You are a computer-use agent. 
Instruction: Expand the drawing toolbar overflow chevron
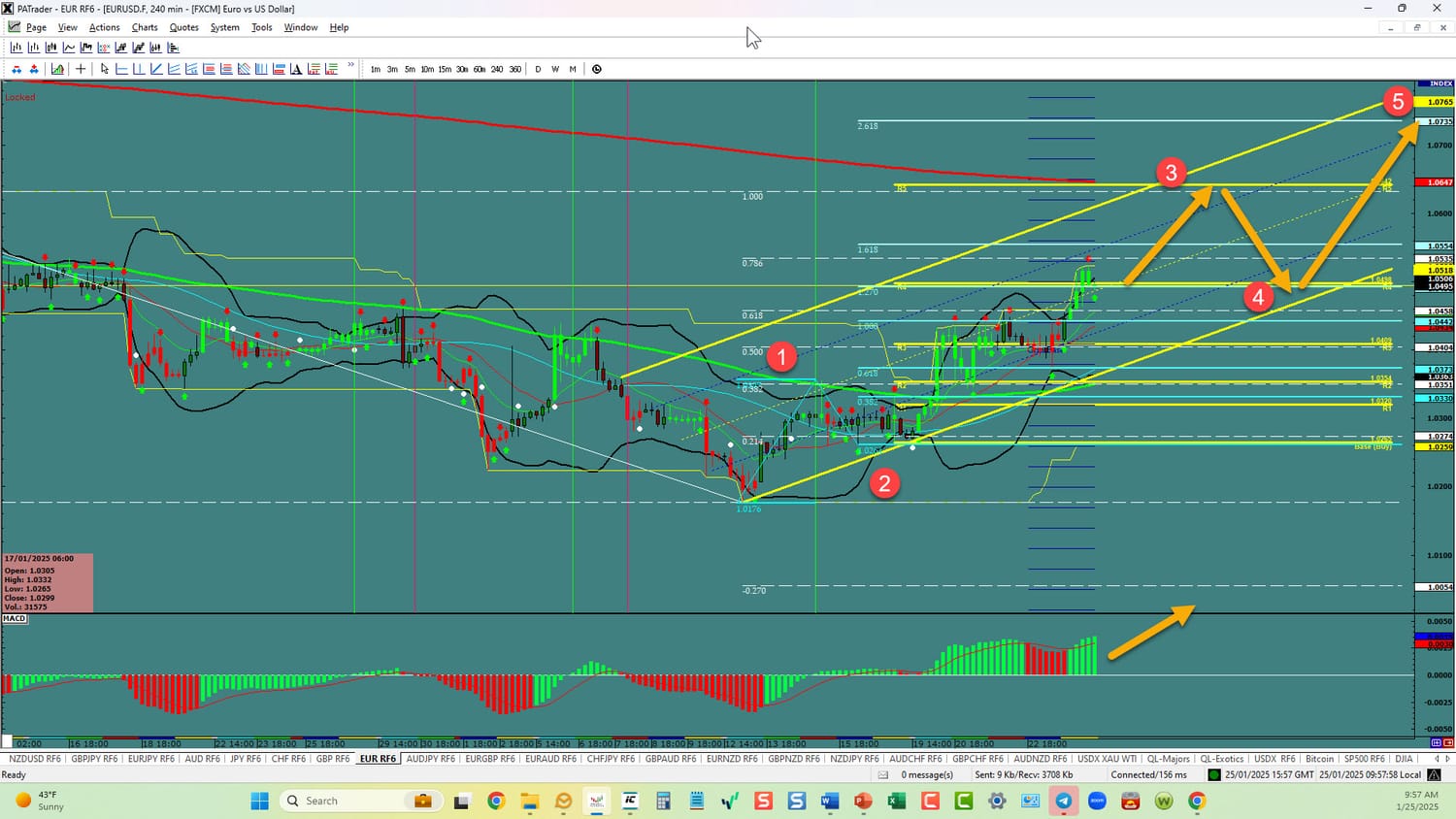coord(350,66)
